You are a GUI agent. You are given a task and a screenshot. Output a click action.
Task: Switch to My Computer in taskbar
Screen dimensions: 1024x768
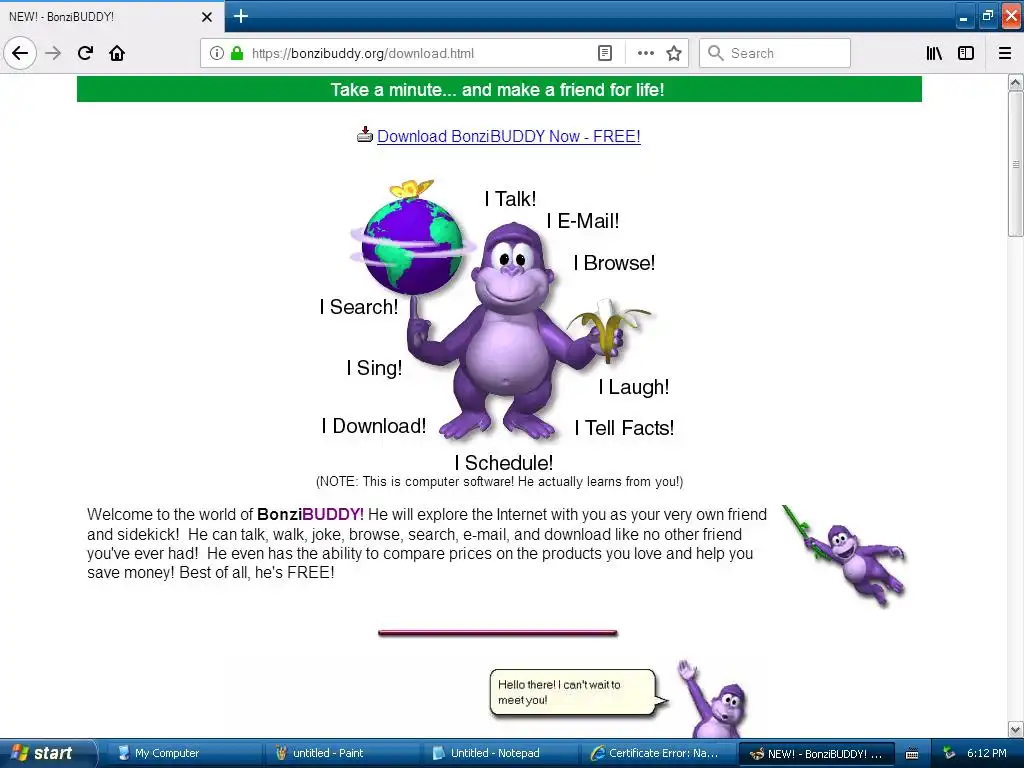[x=183, y=753]
